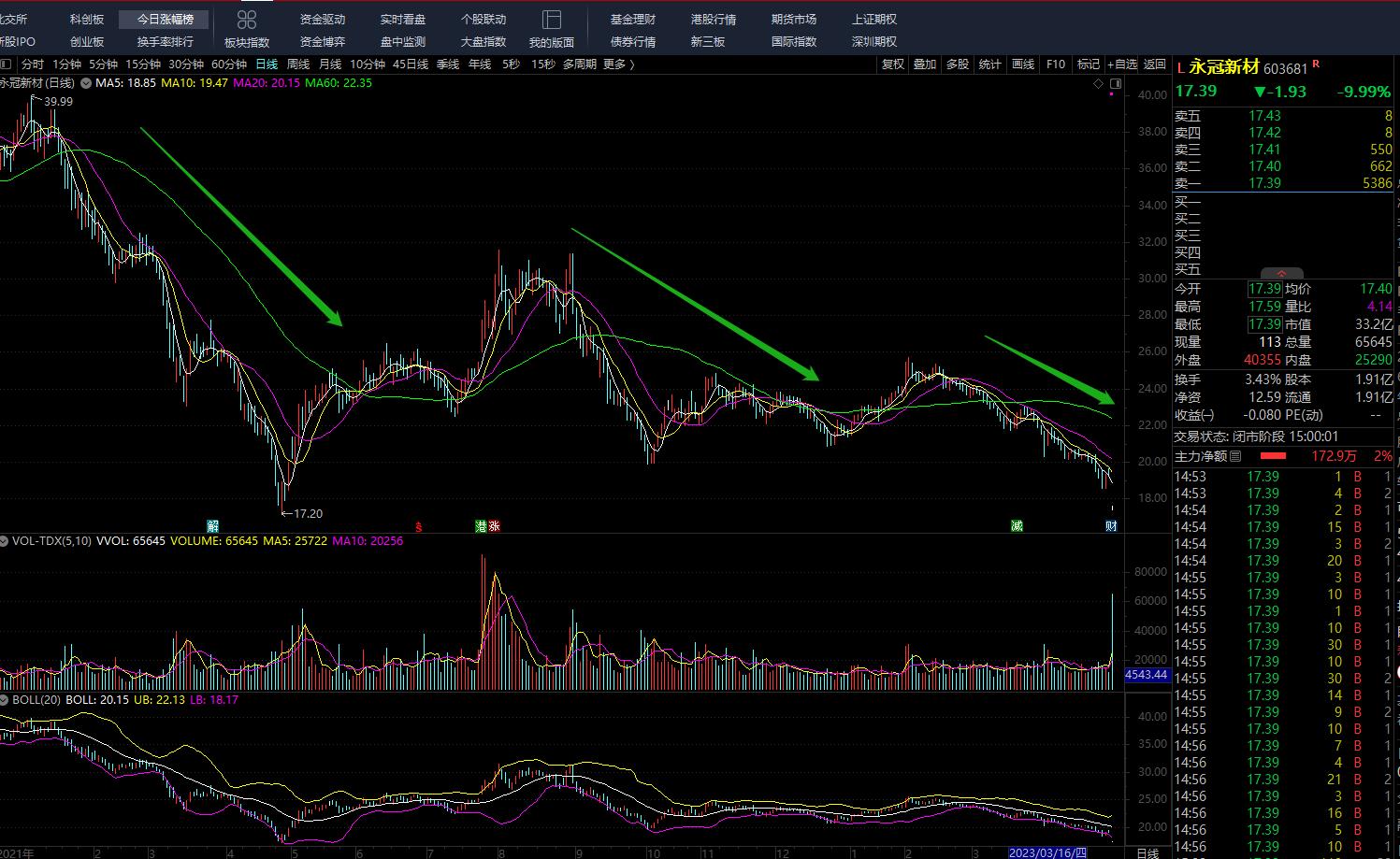Select the 5秒 period
The width and height of the screenshot is (1400, 859).
(511, 64)
